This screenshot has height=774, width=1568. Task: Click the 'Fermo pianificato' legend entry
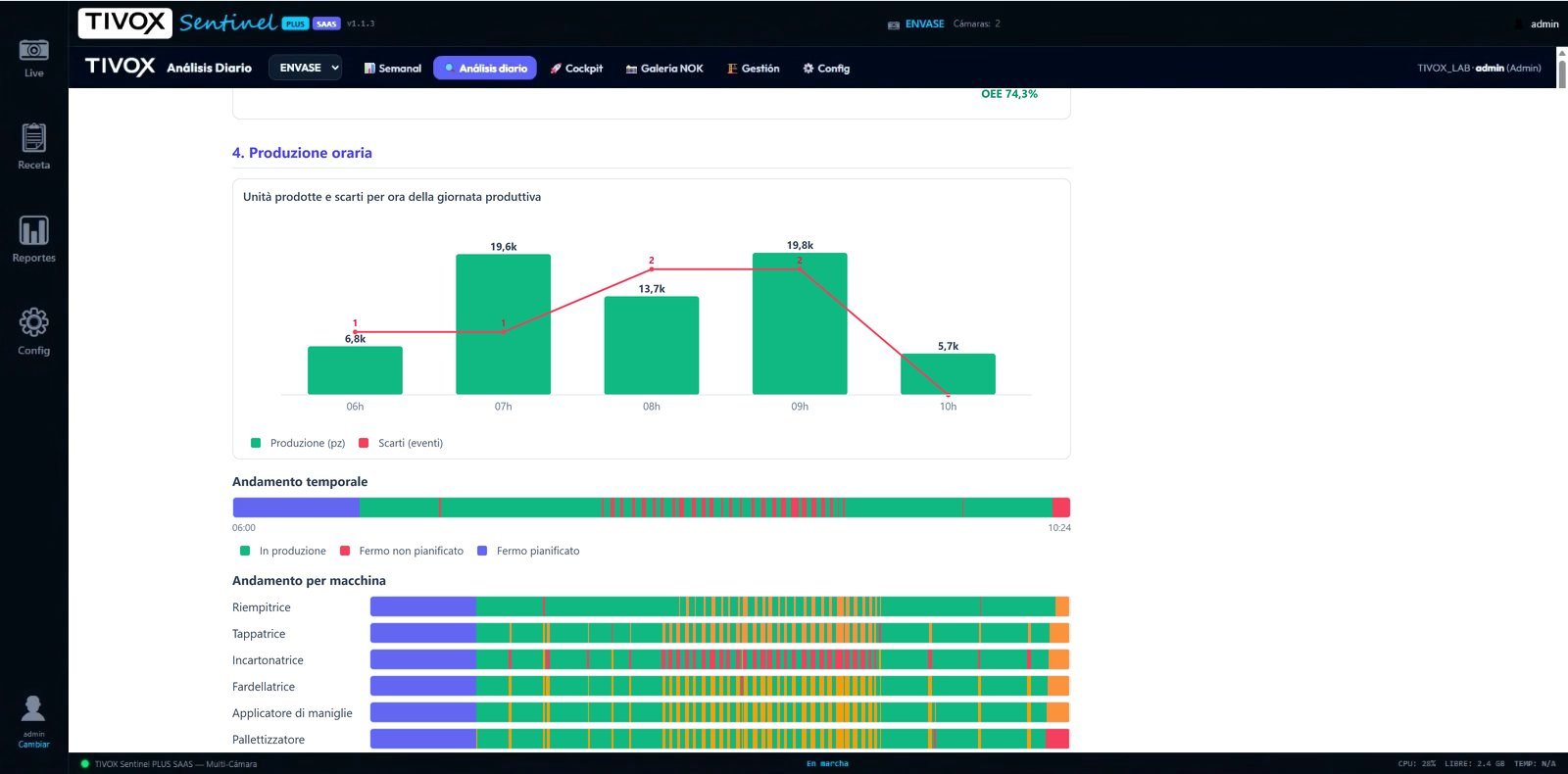pos(528,551)
